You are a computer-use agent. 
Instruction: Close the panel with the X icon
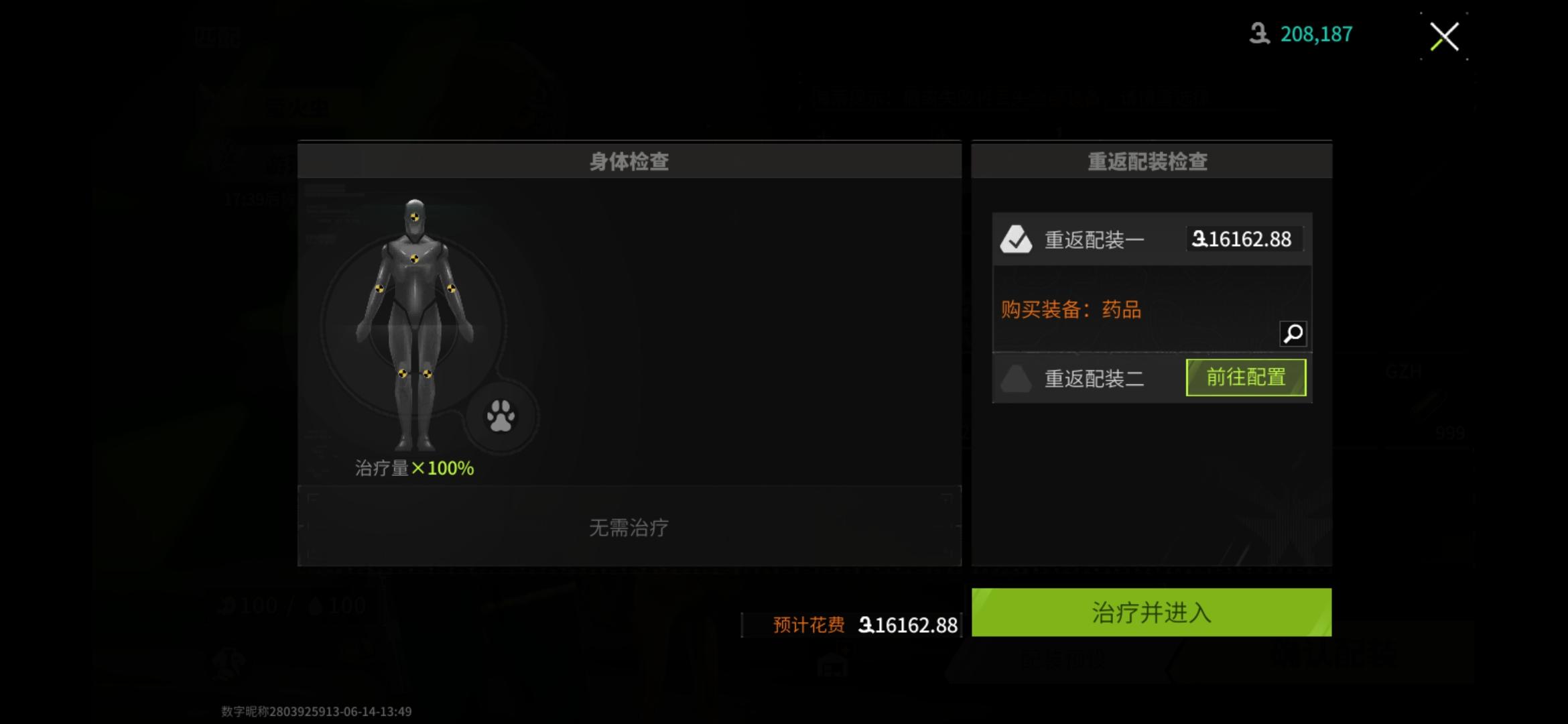[1444, 36]
